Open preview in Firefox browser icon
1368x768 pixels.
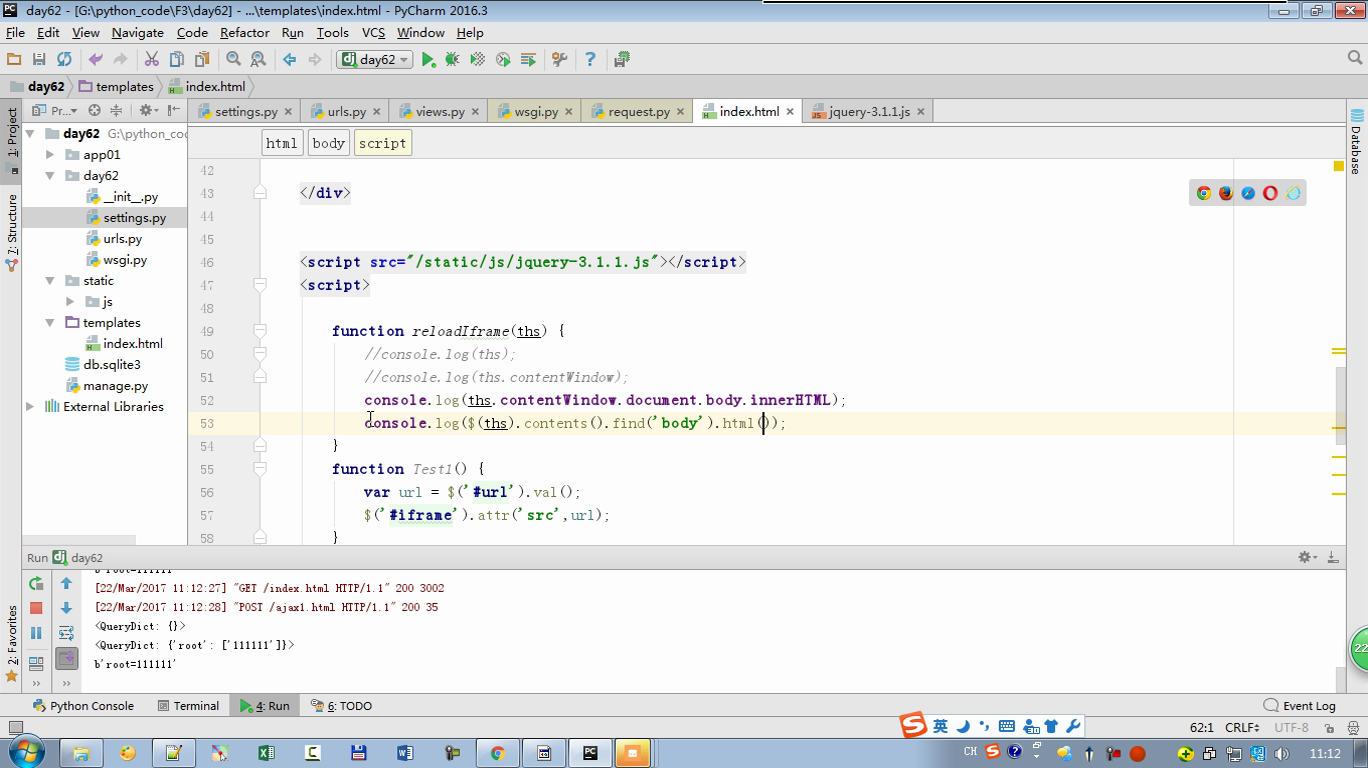click(1226, 193)
